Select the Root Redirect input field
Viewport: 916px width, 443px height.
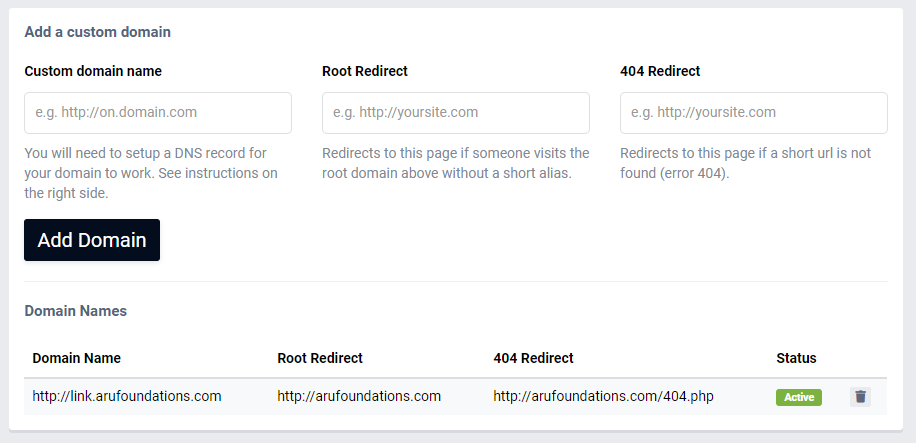pos(456,113)
